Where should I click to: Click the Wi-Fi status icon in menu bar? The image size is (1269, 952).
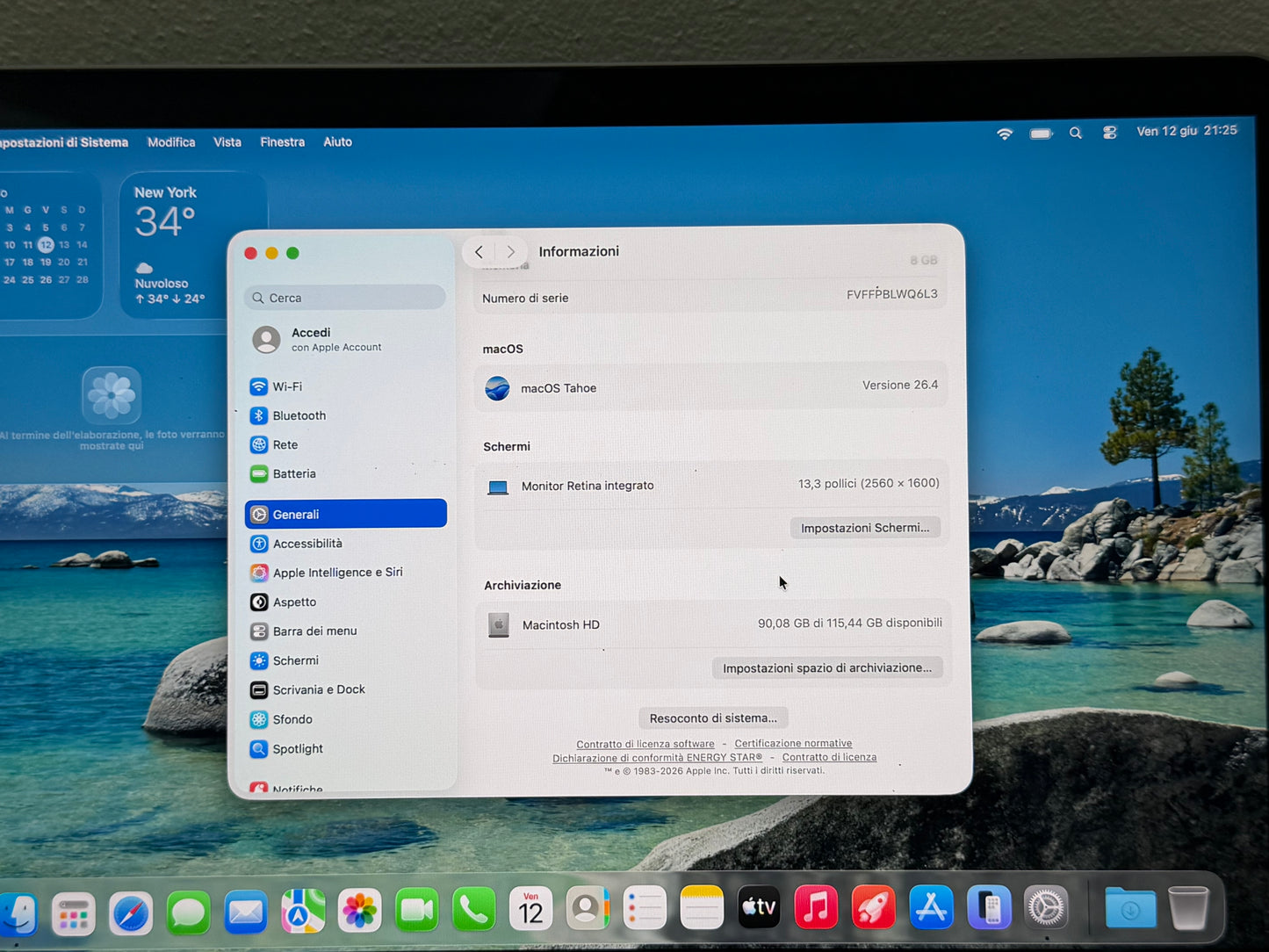click(1005, 133)
